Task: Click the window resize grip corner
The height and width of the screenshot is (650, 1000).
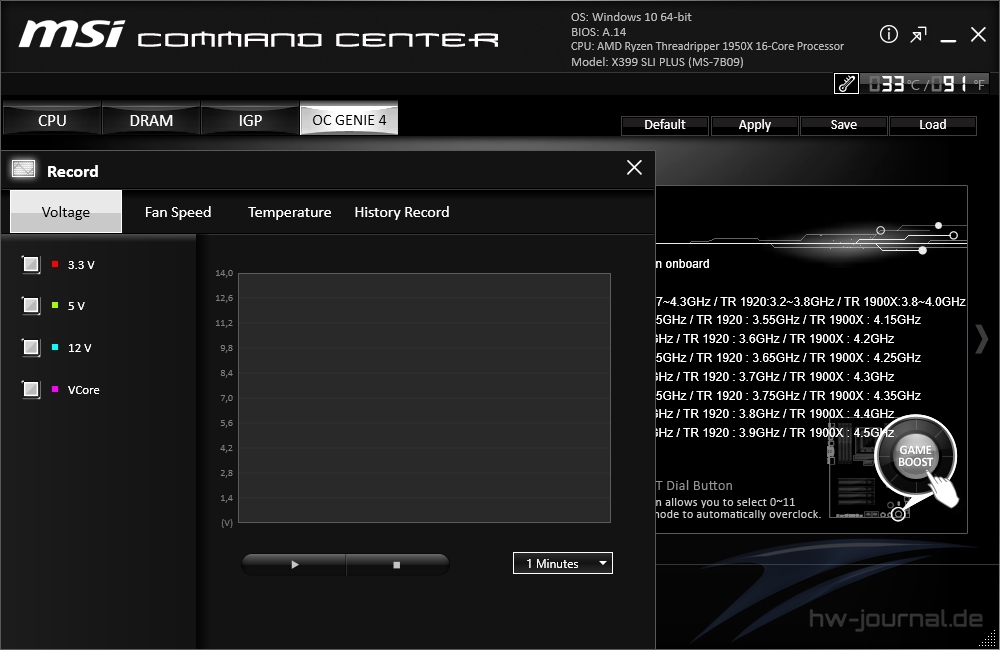Action: tap(988, 639)
